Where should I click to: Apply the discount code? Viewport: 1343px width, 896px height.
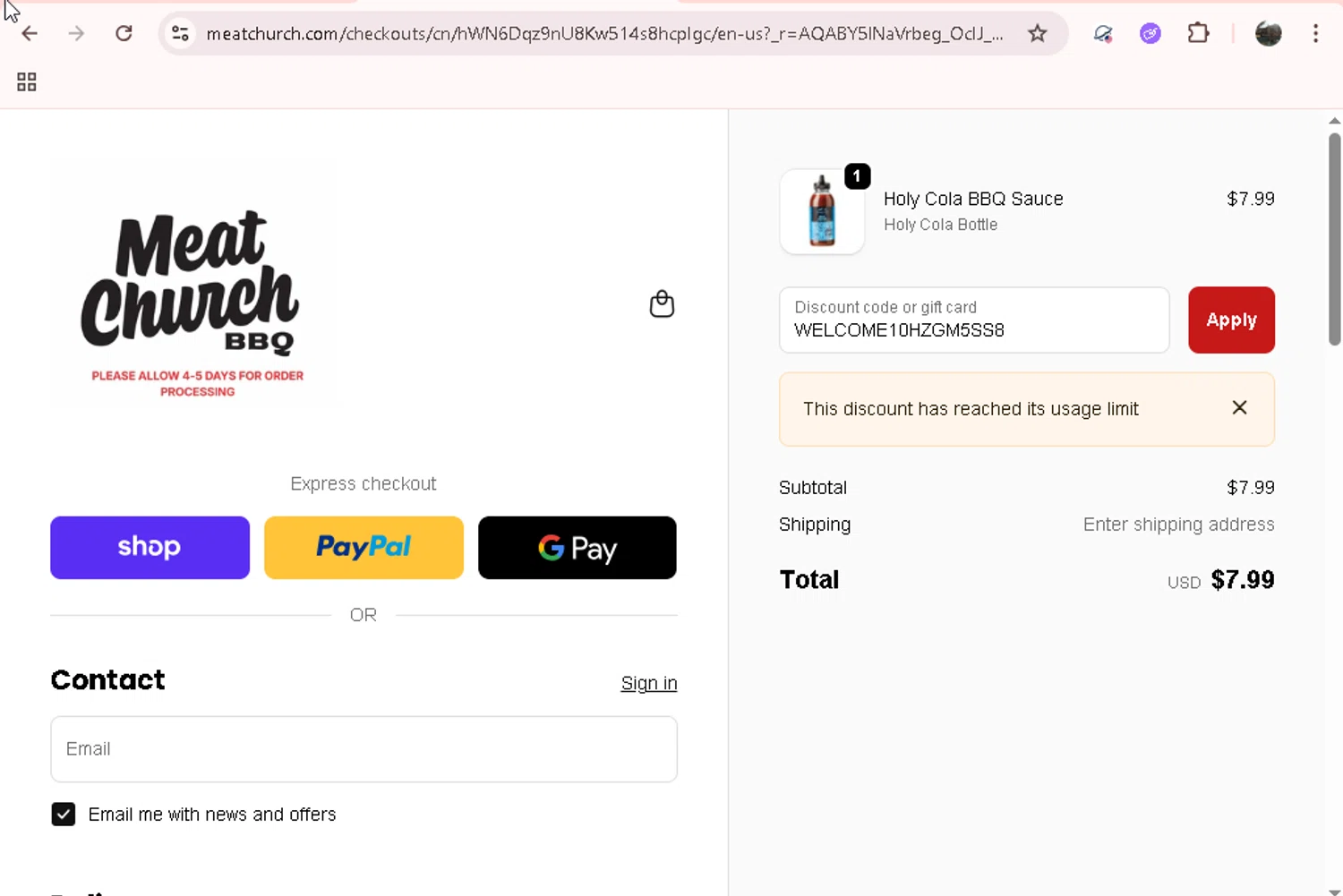(x=1231, y=320)
